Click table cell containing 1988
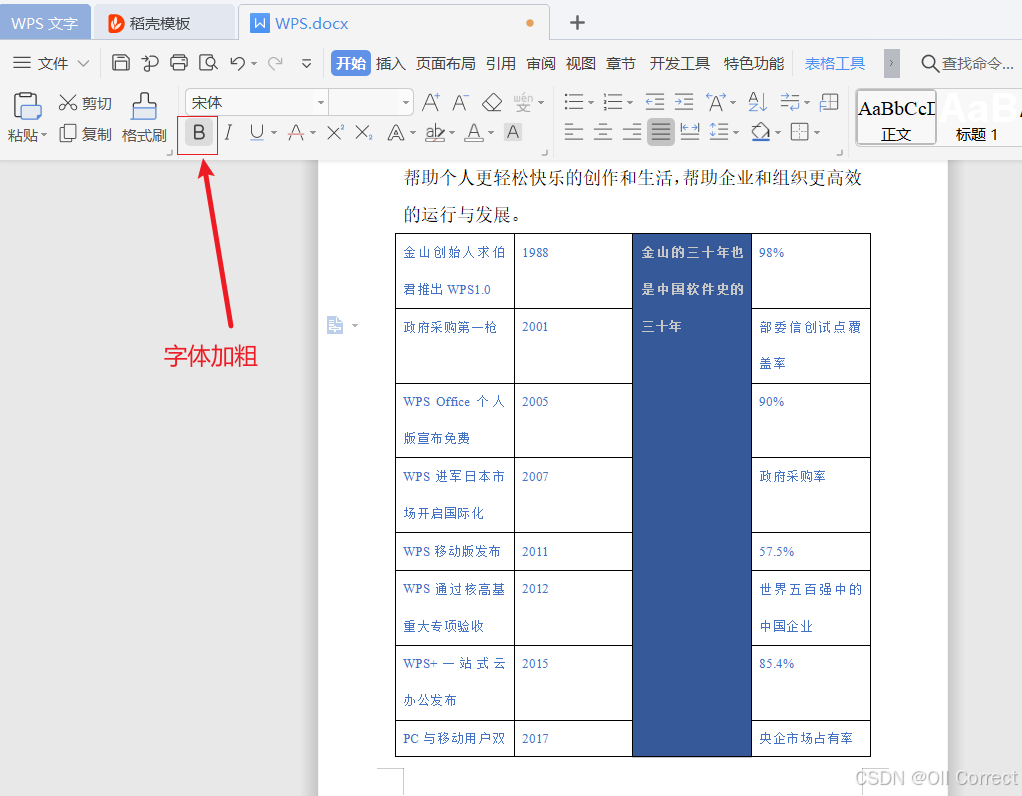This screenshot has height=796, width=1022. [x=574, y=271]
